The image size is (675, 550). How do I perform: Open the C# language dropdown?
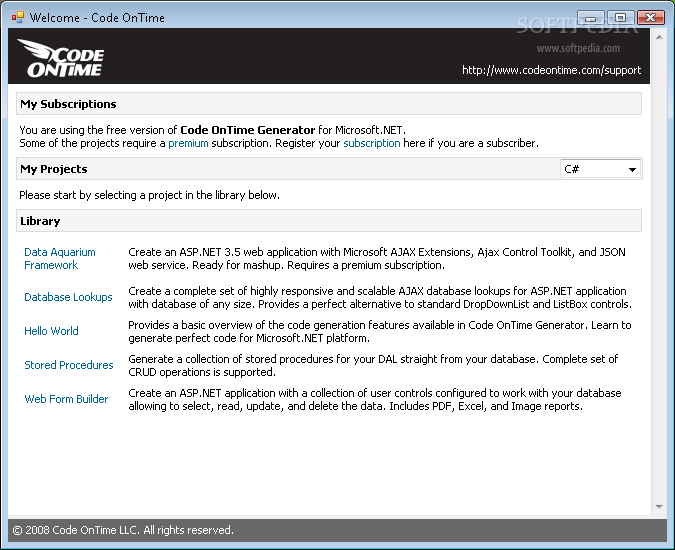[600, 169]
